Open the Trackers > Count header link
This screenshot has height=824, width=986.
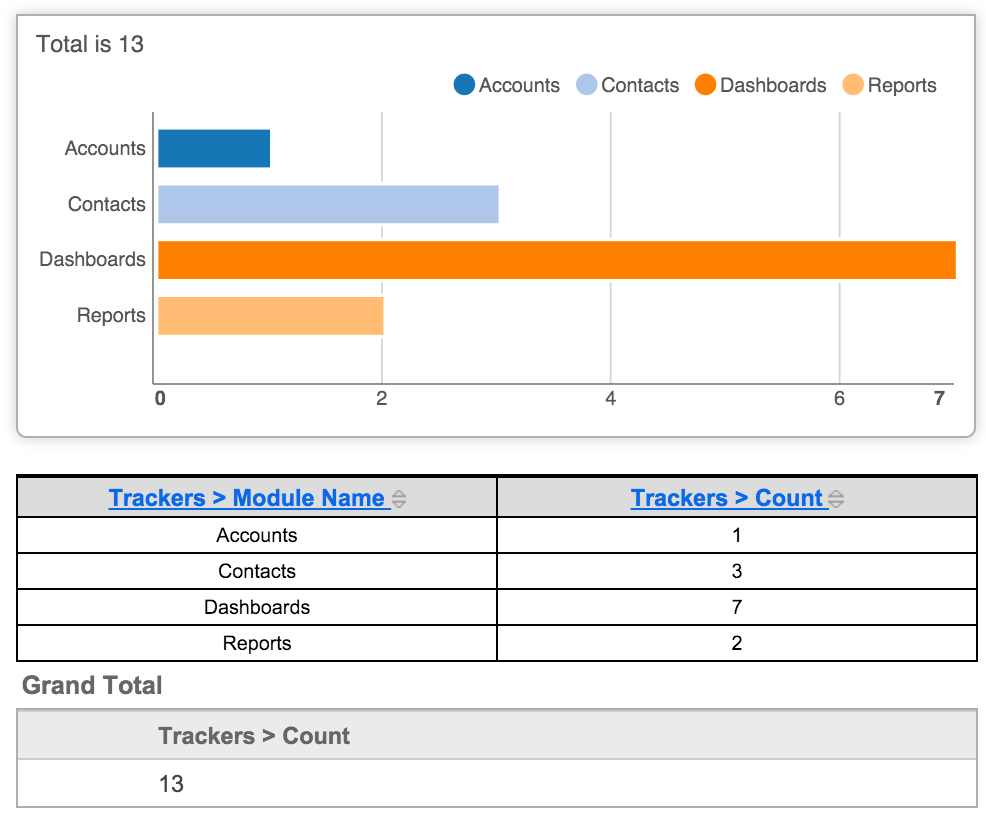click(728, 498)
